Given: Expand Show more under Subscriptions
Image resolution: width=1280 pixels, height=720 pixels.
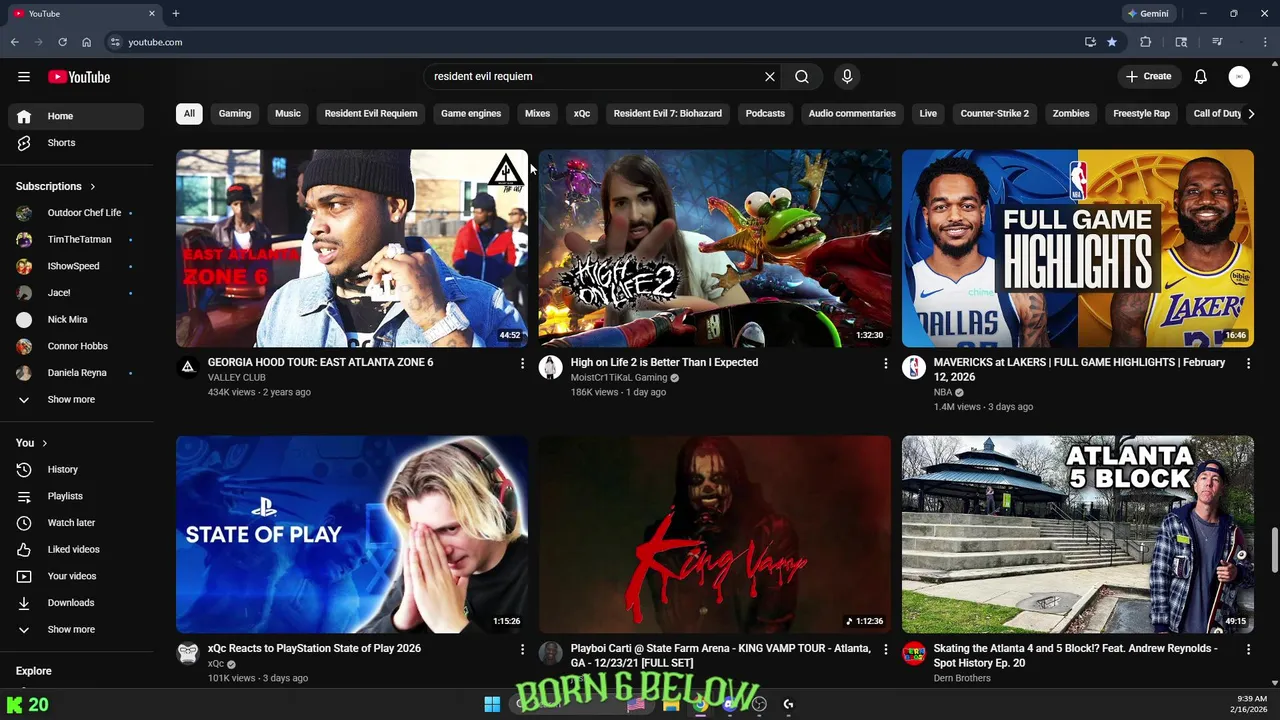Looking at the screenshot, I should pyautogui.click(x=76, y=400).
